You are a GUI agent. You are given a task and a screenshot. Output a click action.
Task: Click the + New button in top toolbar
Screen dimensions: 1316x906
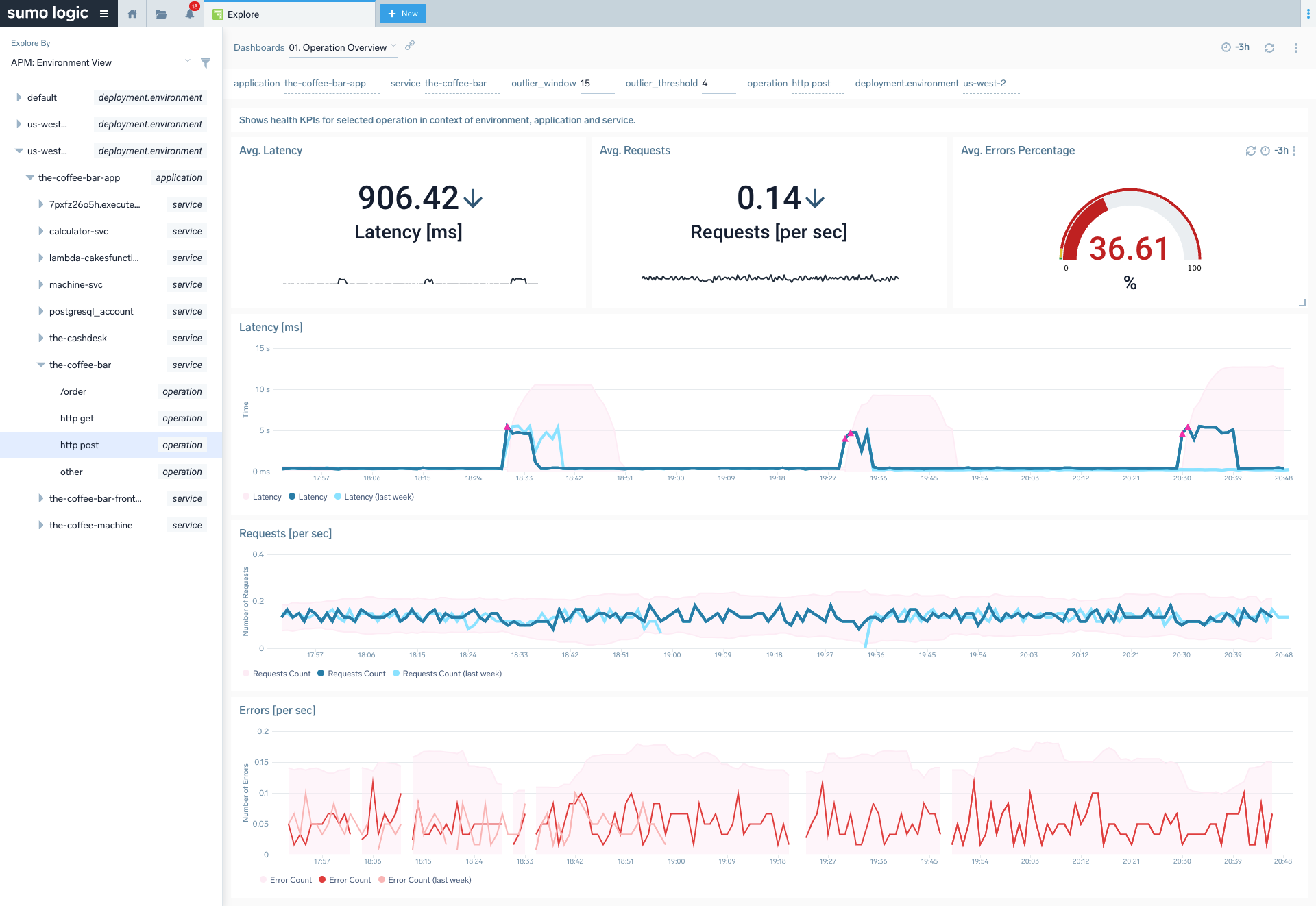402,13
